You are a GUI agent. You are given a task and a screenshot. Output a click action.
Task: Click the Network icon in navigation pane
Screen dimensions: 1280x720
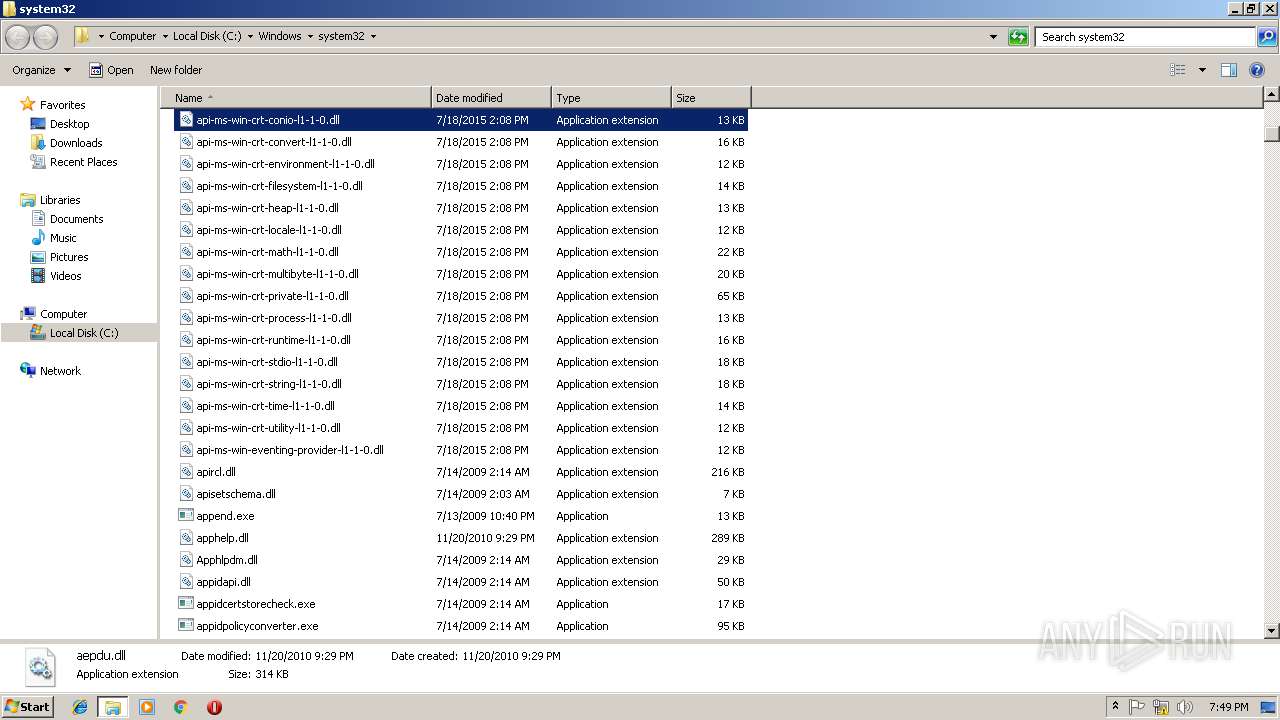click(x=28, y=371)
